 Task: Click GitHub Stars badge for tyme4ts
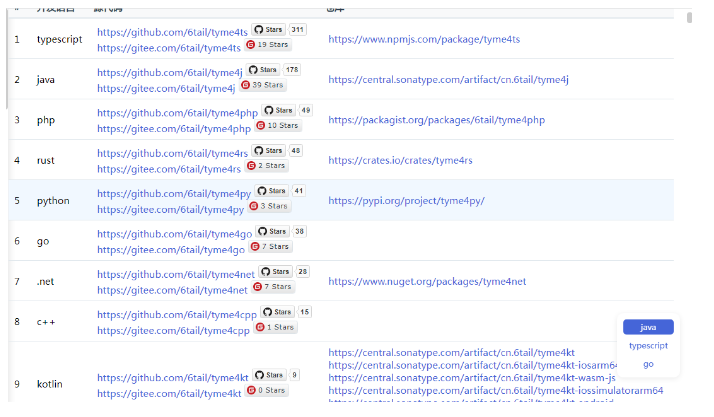(268, 30)
